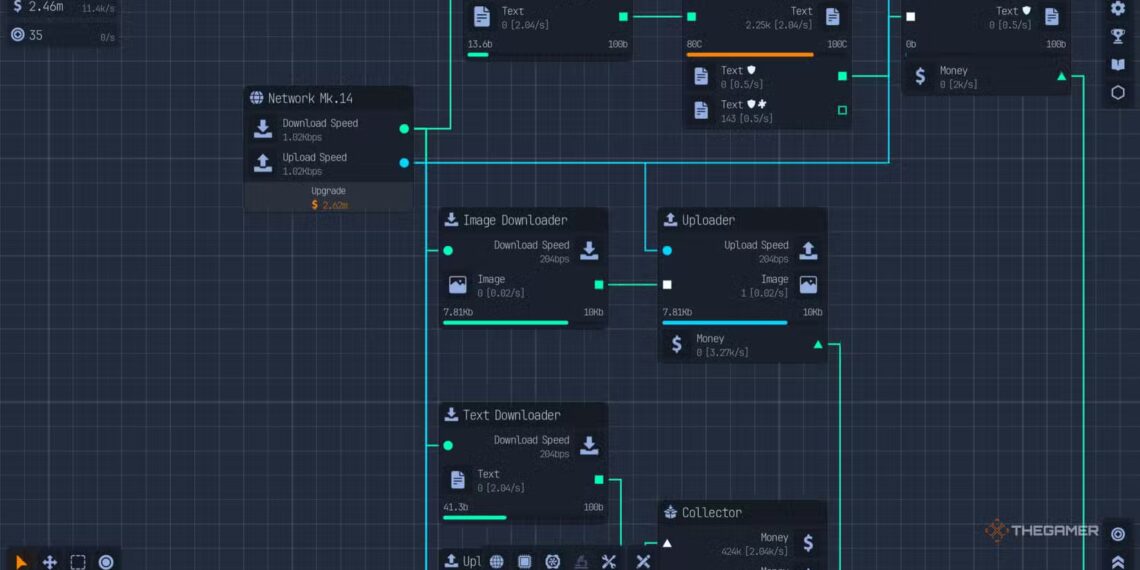The width and height of the screenshot is (1140, 570).
Task: Select the Image Downloader node title
Action: point(514,220)
